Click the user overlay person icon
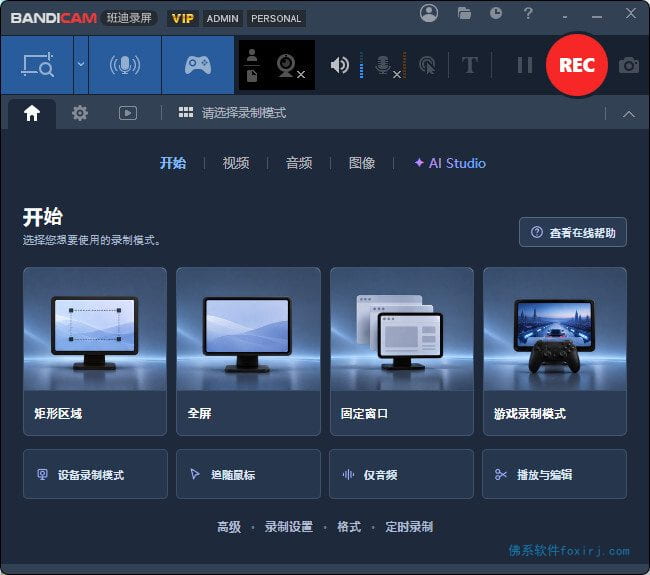 click(252, 56)
